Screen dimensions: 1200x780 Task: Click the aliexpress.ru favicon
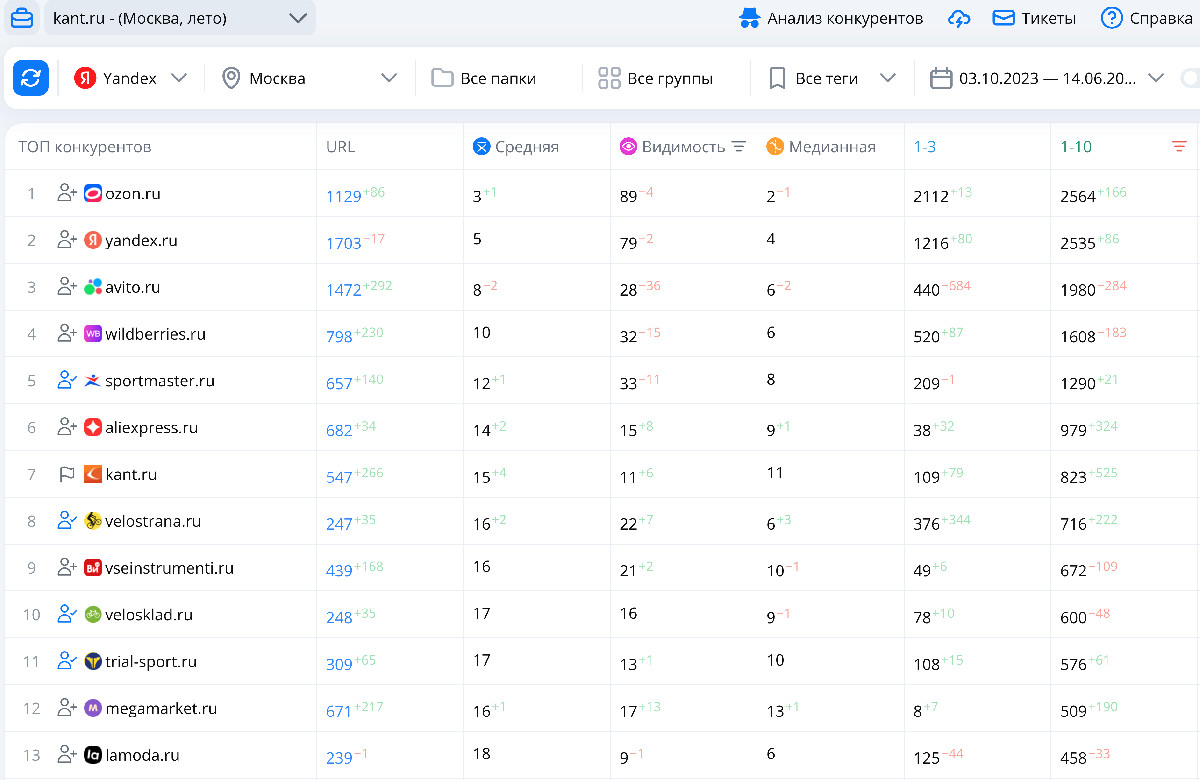93,427
